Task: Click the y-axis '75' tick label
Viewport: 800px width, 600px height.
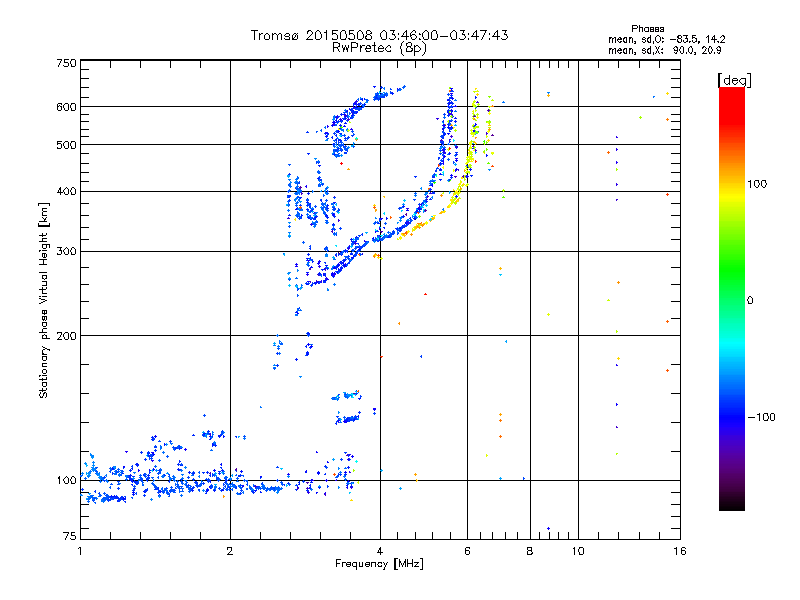Action: (70, 536)
